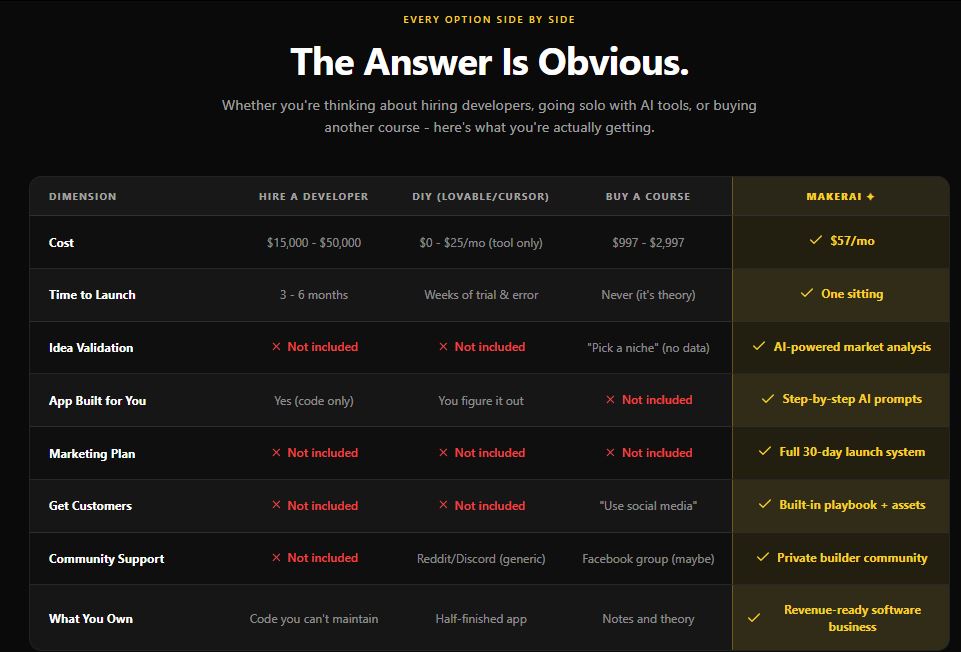Click checkmark beside Full 30-day launch system

click(765, 452)
